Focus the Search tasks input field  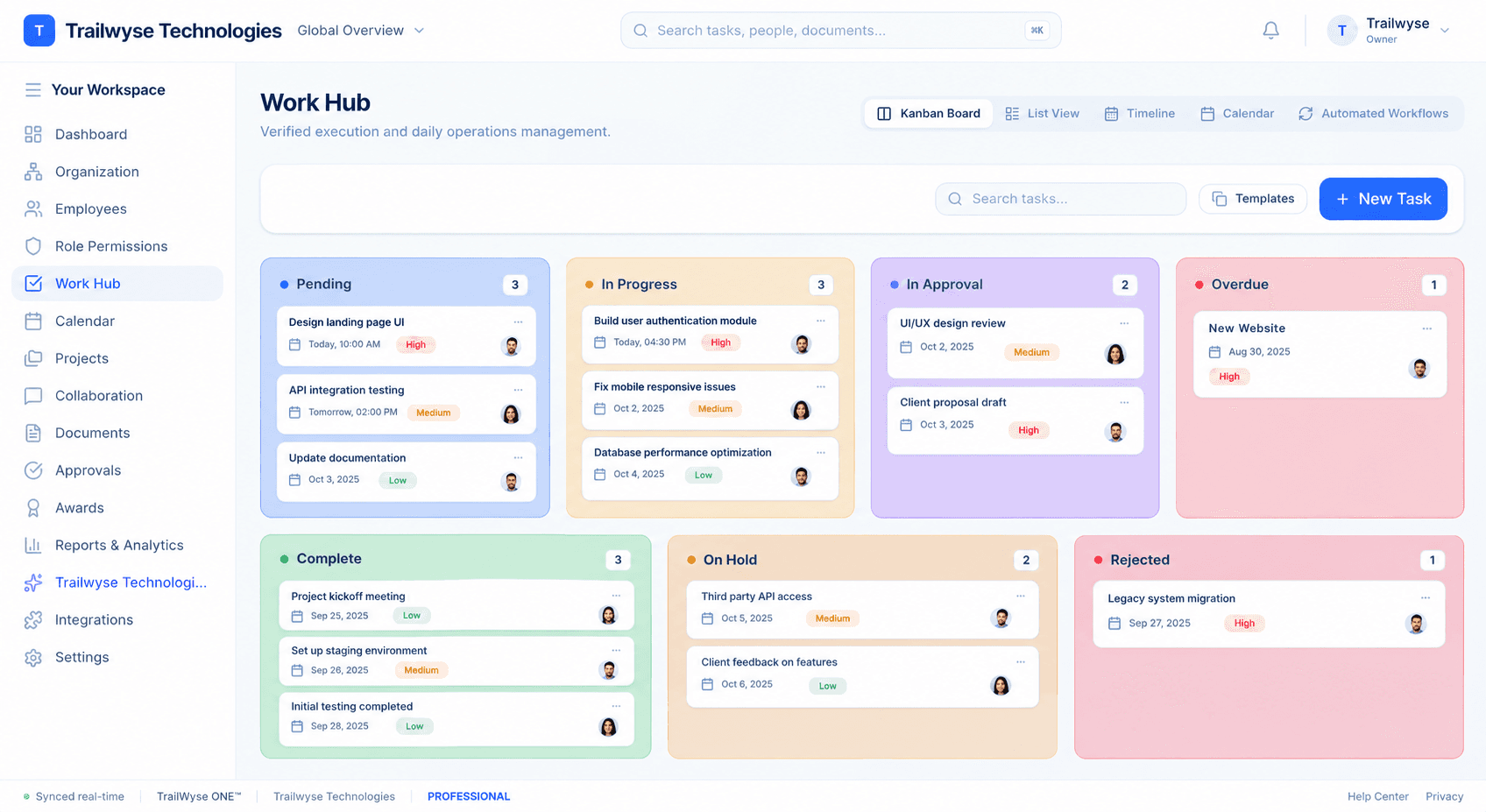pyautogui.click(x=1060, y=199)
